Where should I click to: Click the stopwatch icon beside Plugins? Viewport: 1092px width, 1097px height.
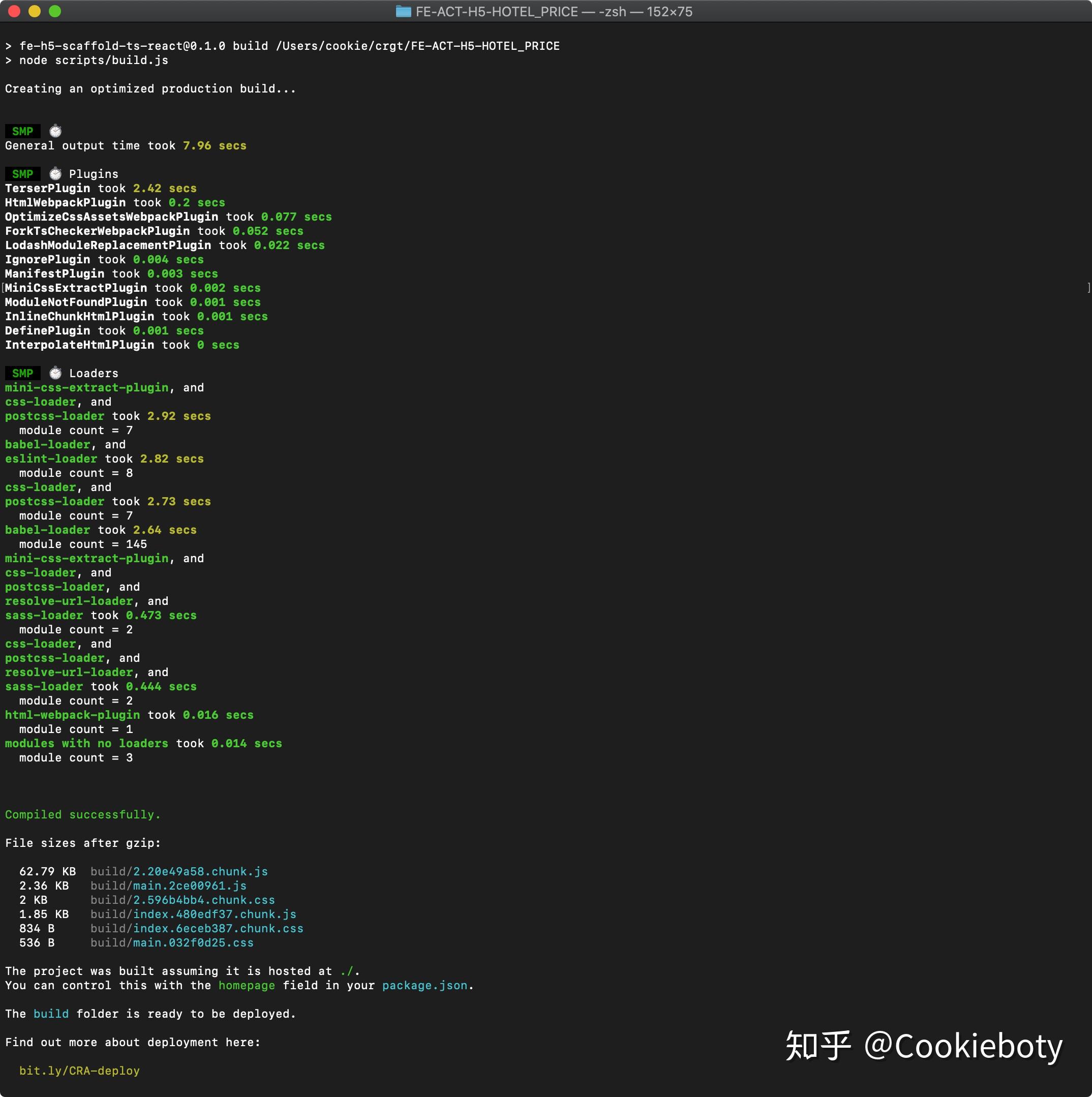[x=55, y=174]
